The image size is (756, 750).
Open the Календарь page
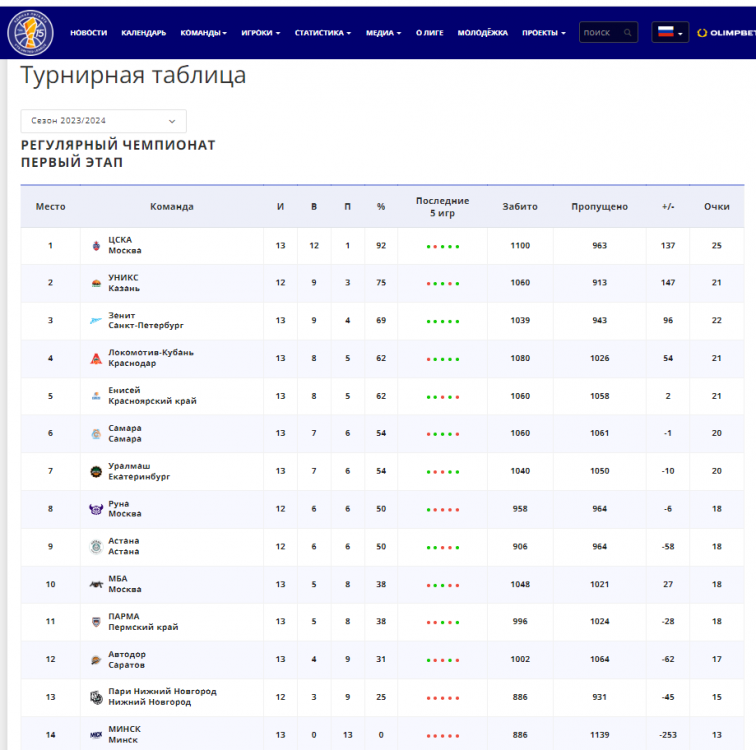pos(143,33)
